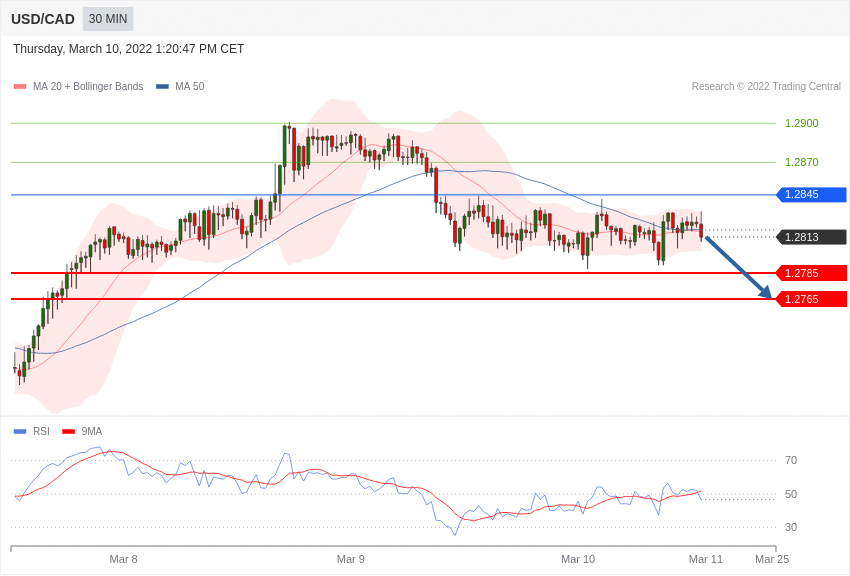The image size is (850, 576).
Task: Toggle the MA 50 legend swatch
Action: (x=162, y=86)
